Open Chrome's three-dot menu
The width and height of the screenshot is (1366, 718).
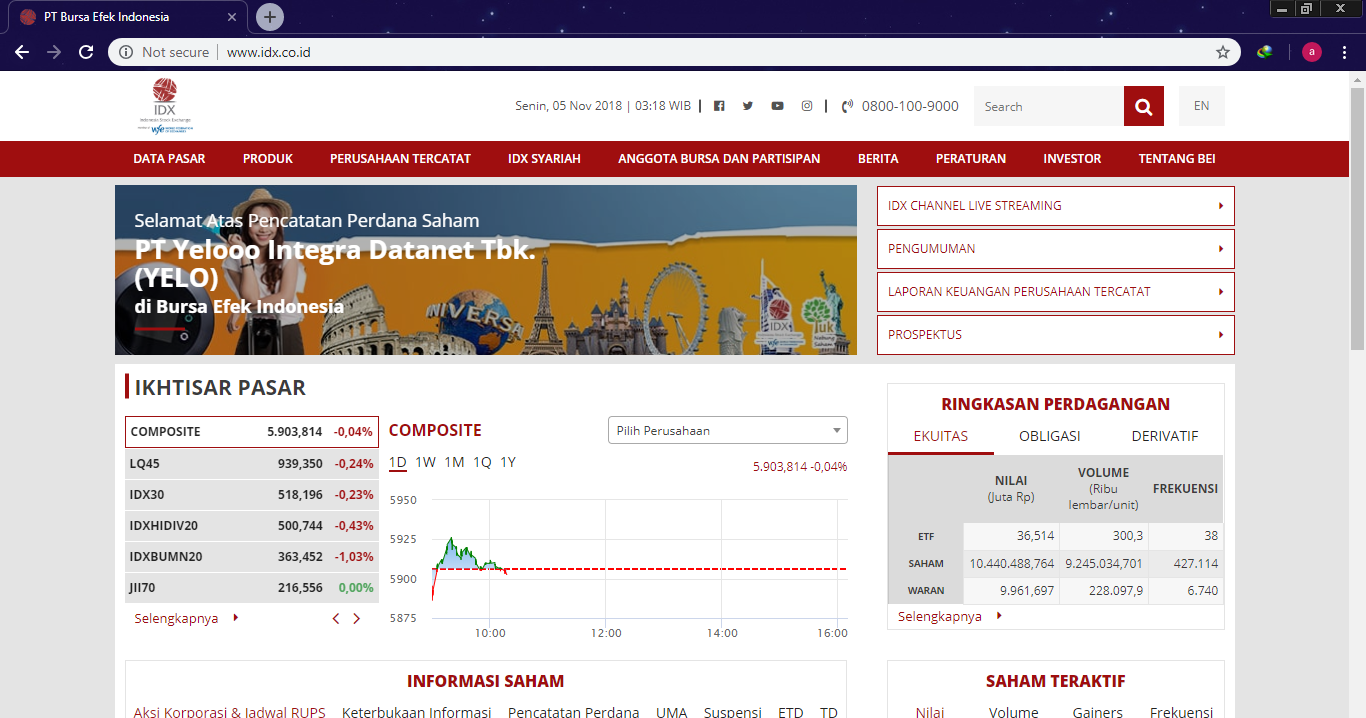pos(1345,52)
